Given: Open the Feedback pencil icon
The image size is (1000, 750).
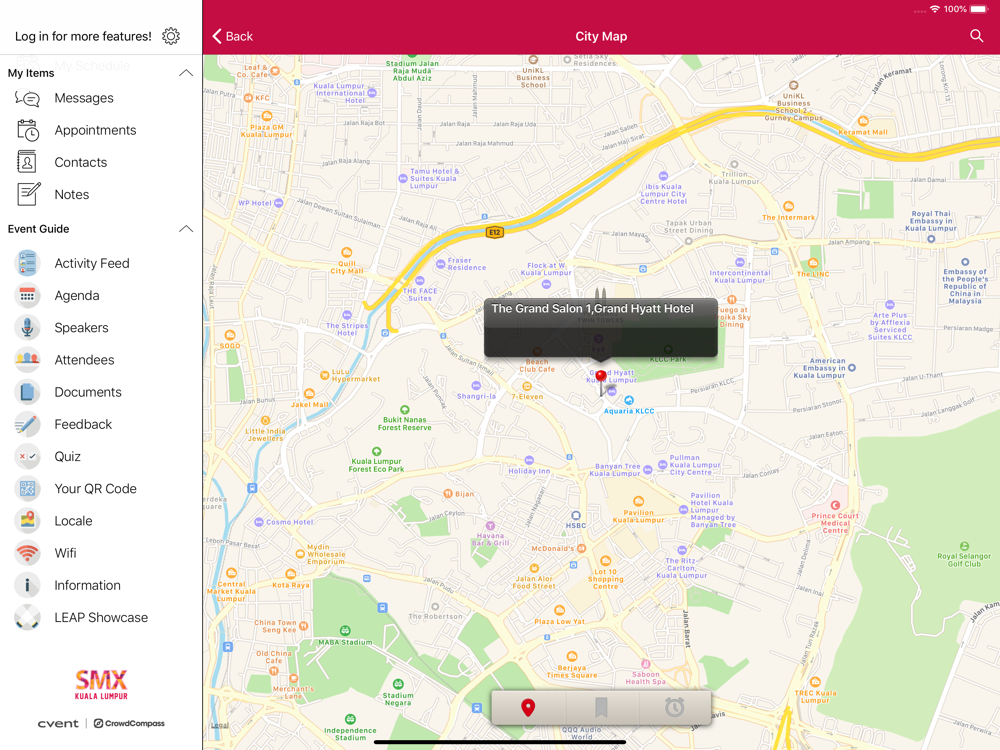Looking at the screenshot, I should [27, 424].
